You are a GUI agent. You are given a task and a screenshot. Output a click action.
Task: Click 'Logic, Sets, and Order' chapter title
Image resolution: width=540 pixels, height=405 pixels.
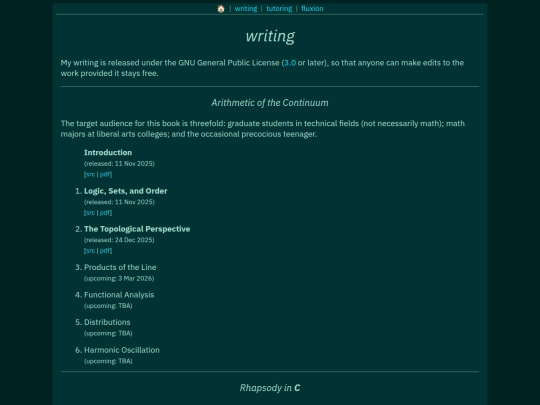125,191
